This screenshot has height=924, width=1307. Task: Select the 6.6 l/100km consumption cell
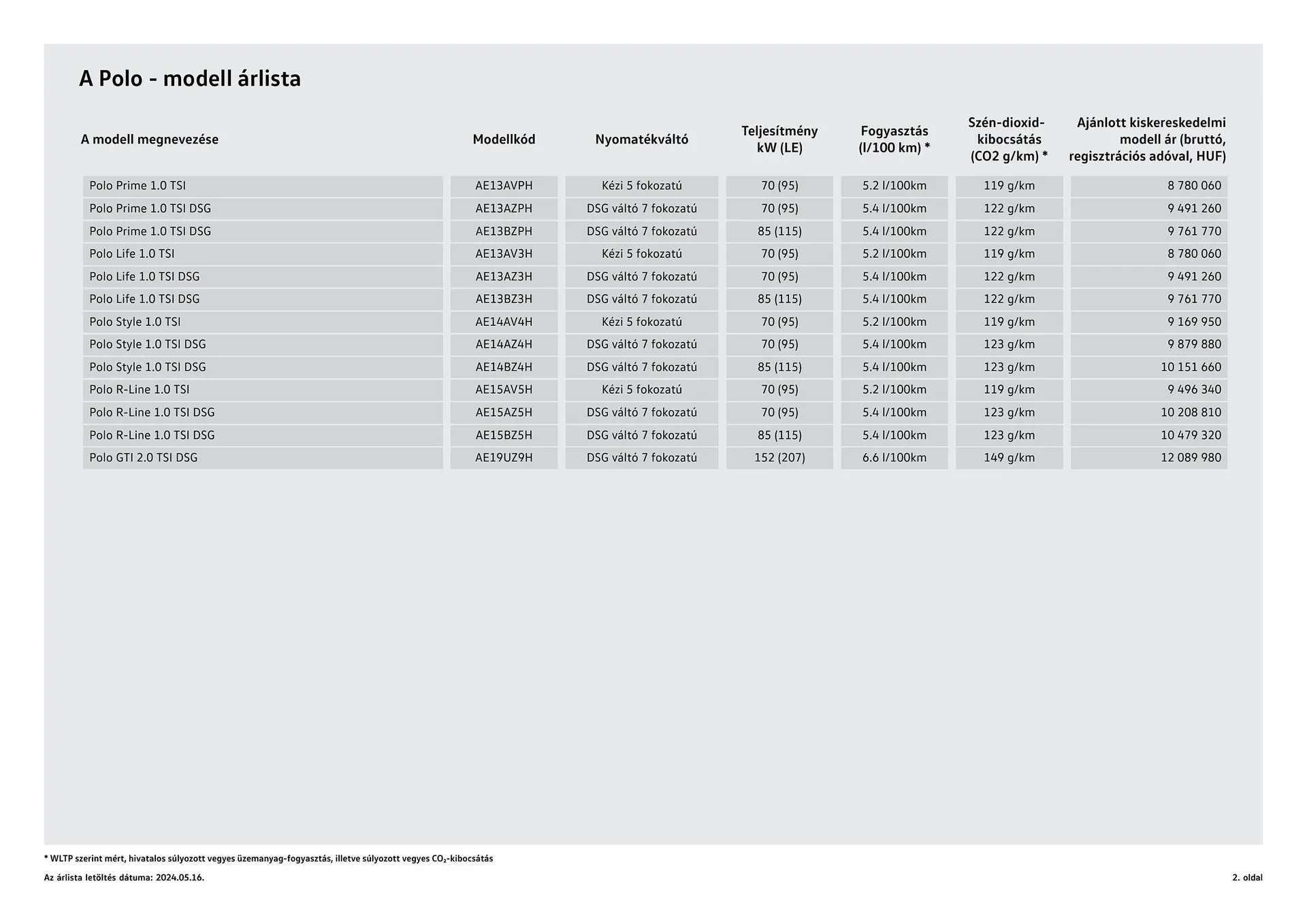tap(894, 458)
